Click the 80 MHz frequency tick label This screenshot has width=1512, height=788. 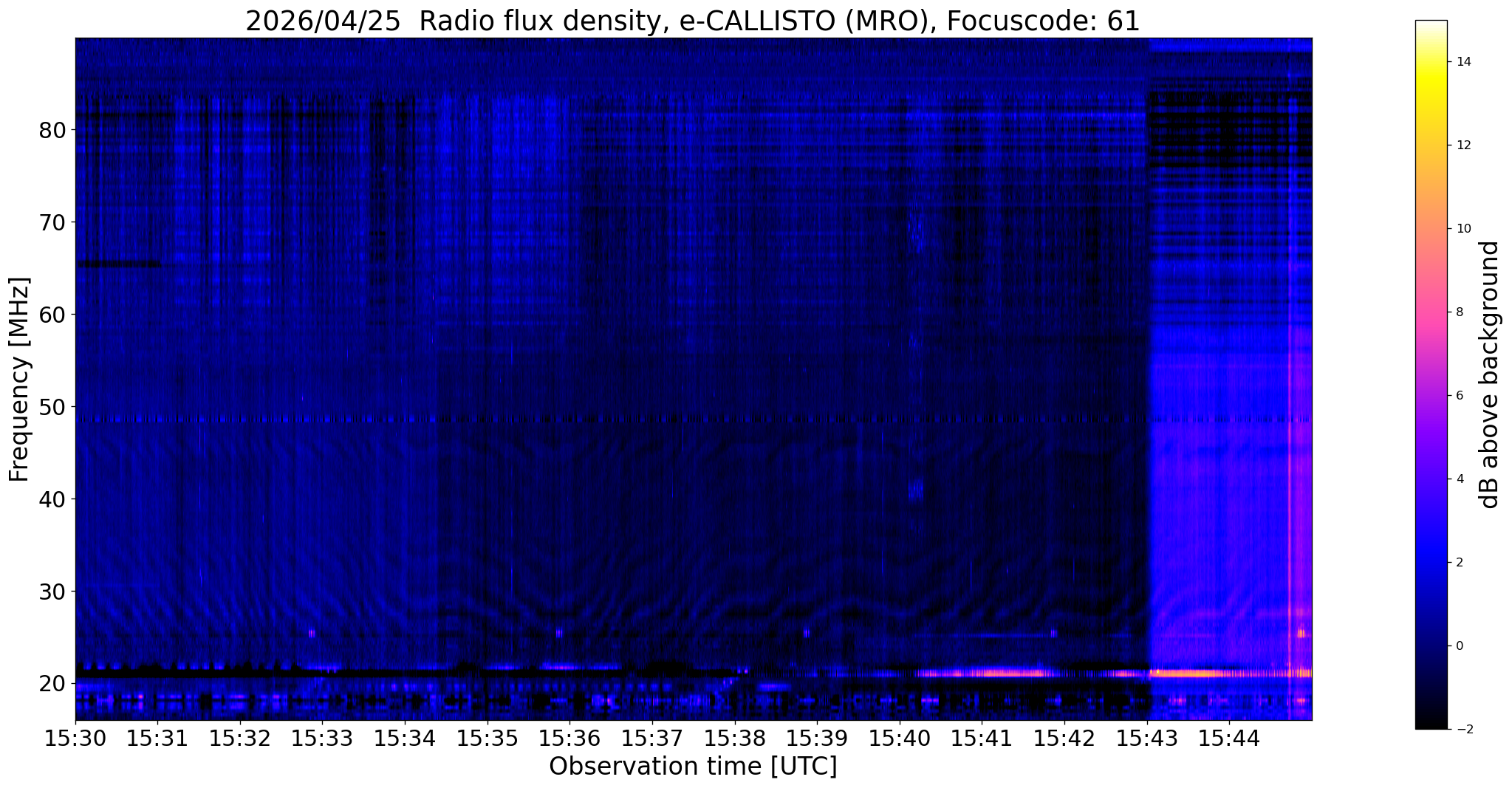52,130
